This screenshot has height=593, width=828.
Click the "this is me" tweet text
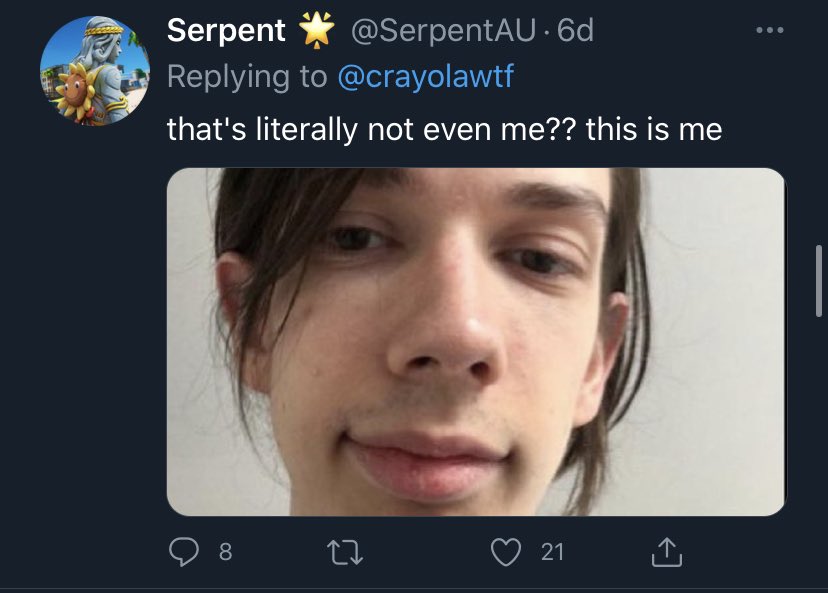point(654,128)
